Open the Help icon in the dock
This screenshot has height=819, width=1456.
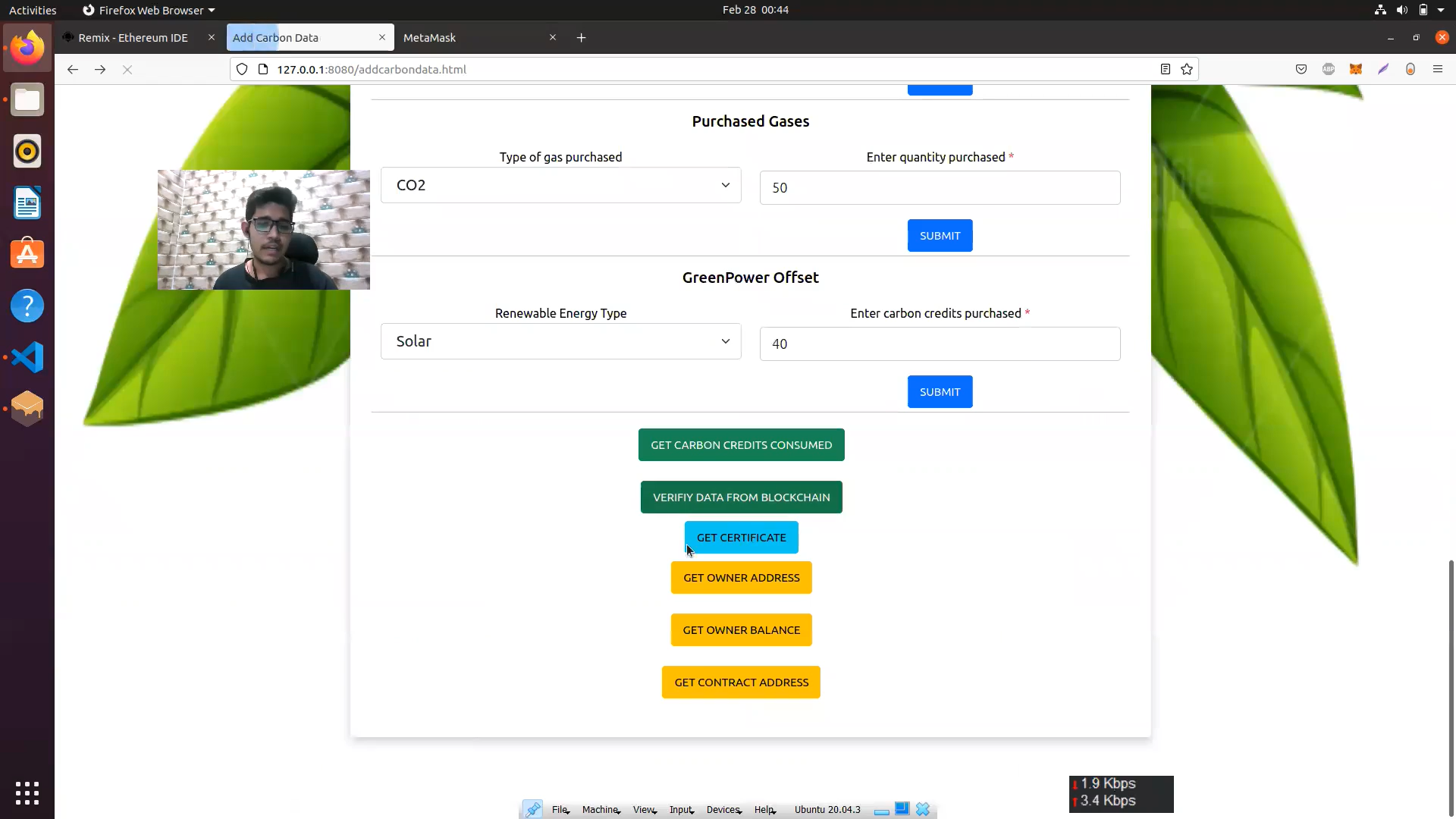(x=27, y=306)
